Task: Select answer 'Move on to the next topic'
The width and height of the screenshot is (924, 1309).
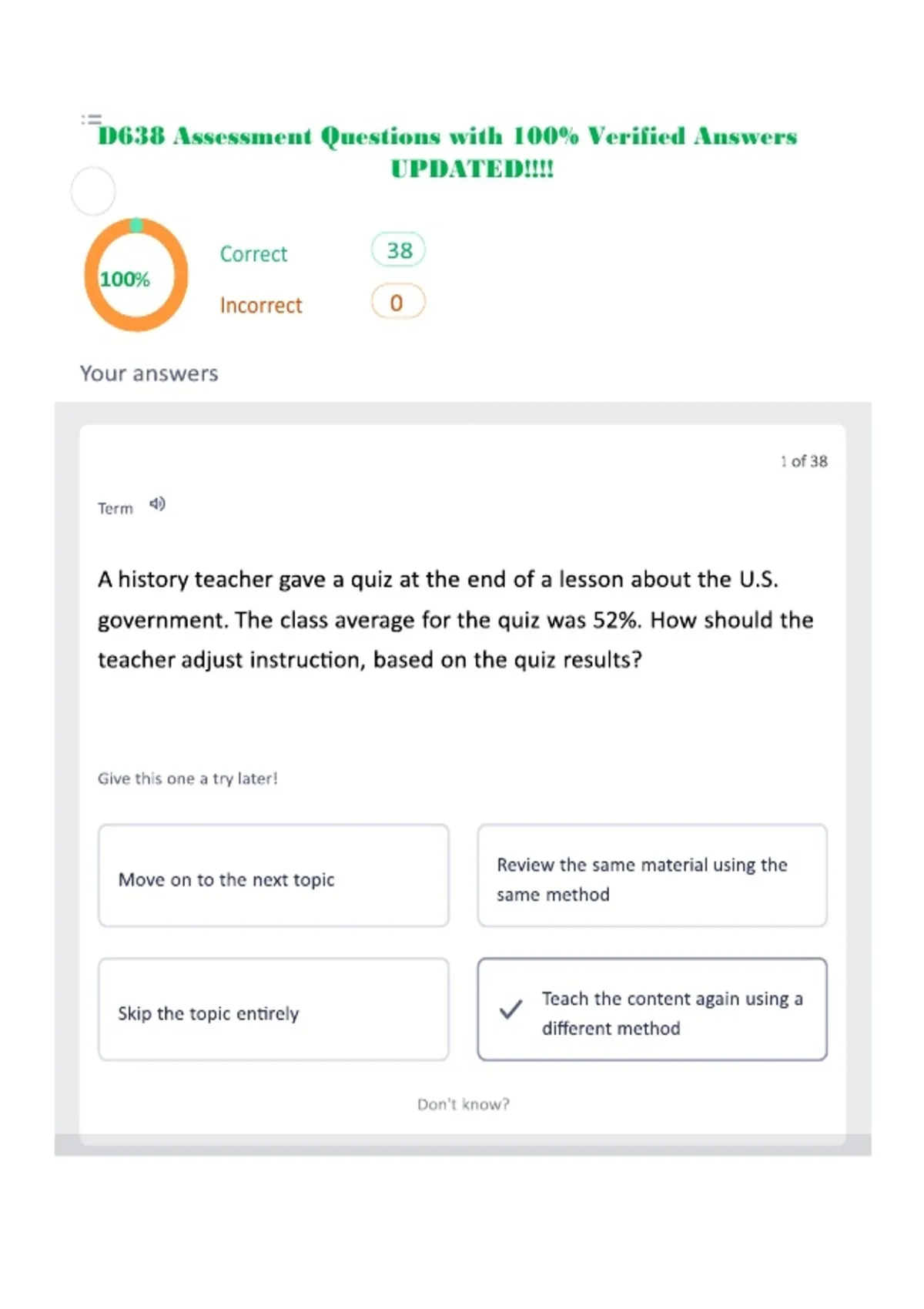Action: (x=273, y=875)
